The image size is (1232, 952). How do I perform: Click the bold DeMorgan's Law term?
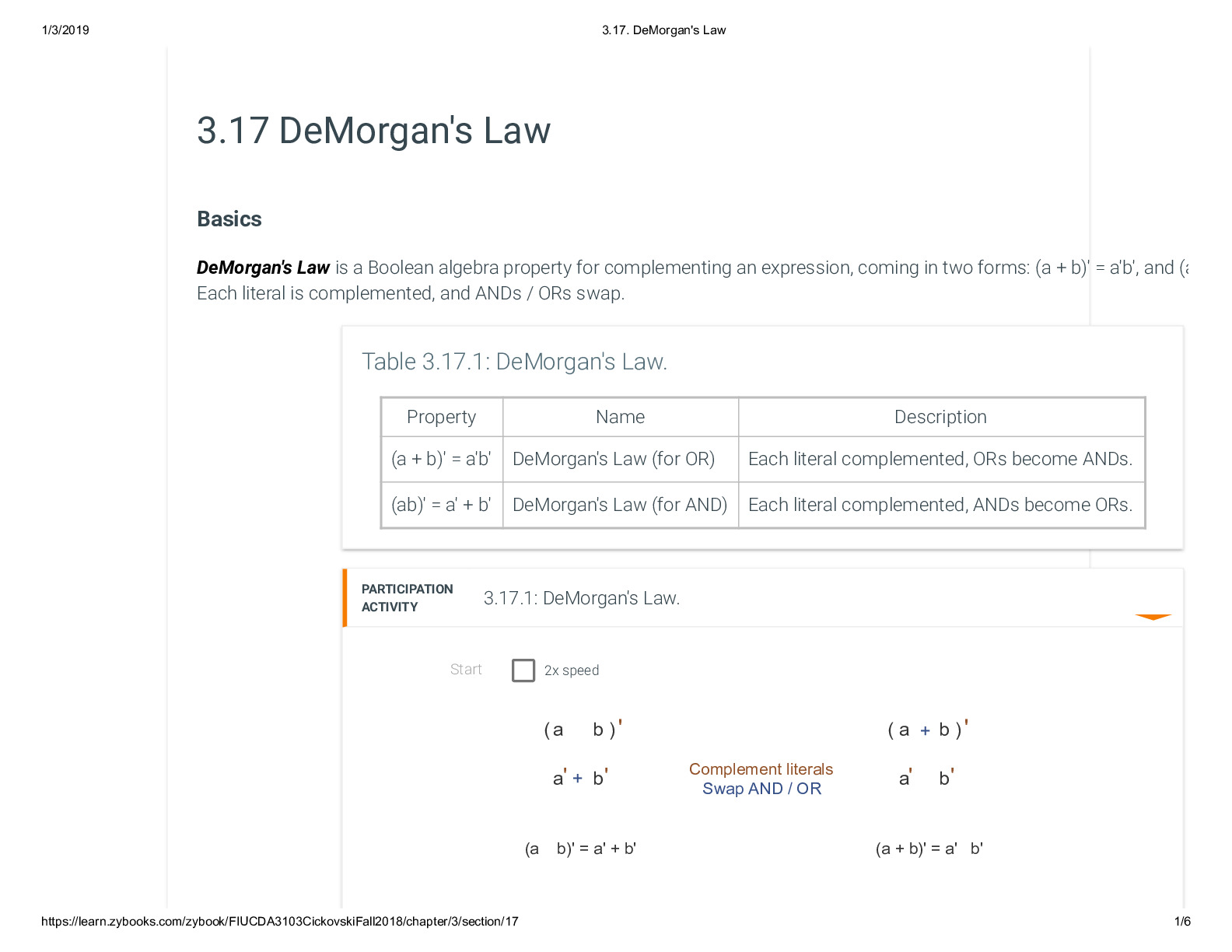(x=263, y=268)
